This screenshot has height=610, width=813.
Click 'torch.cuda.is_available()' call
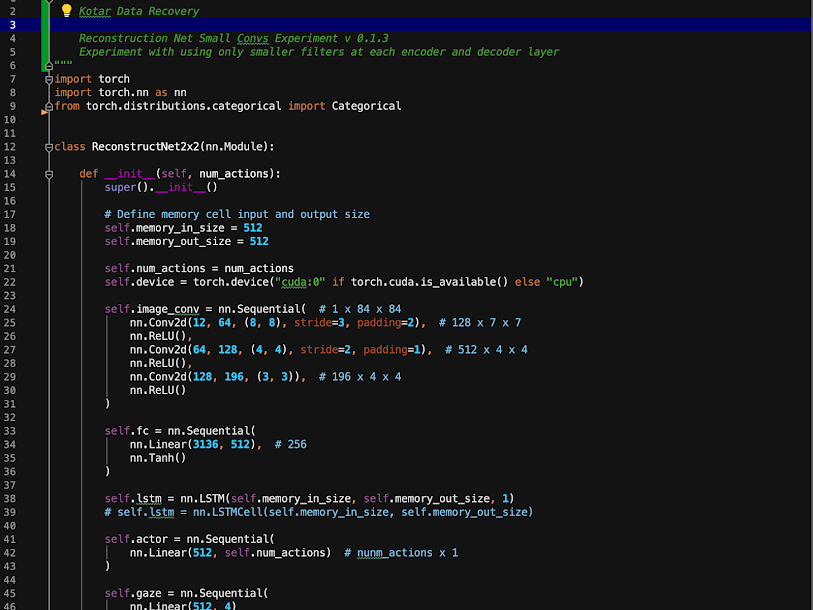tap(429, 282)
